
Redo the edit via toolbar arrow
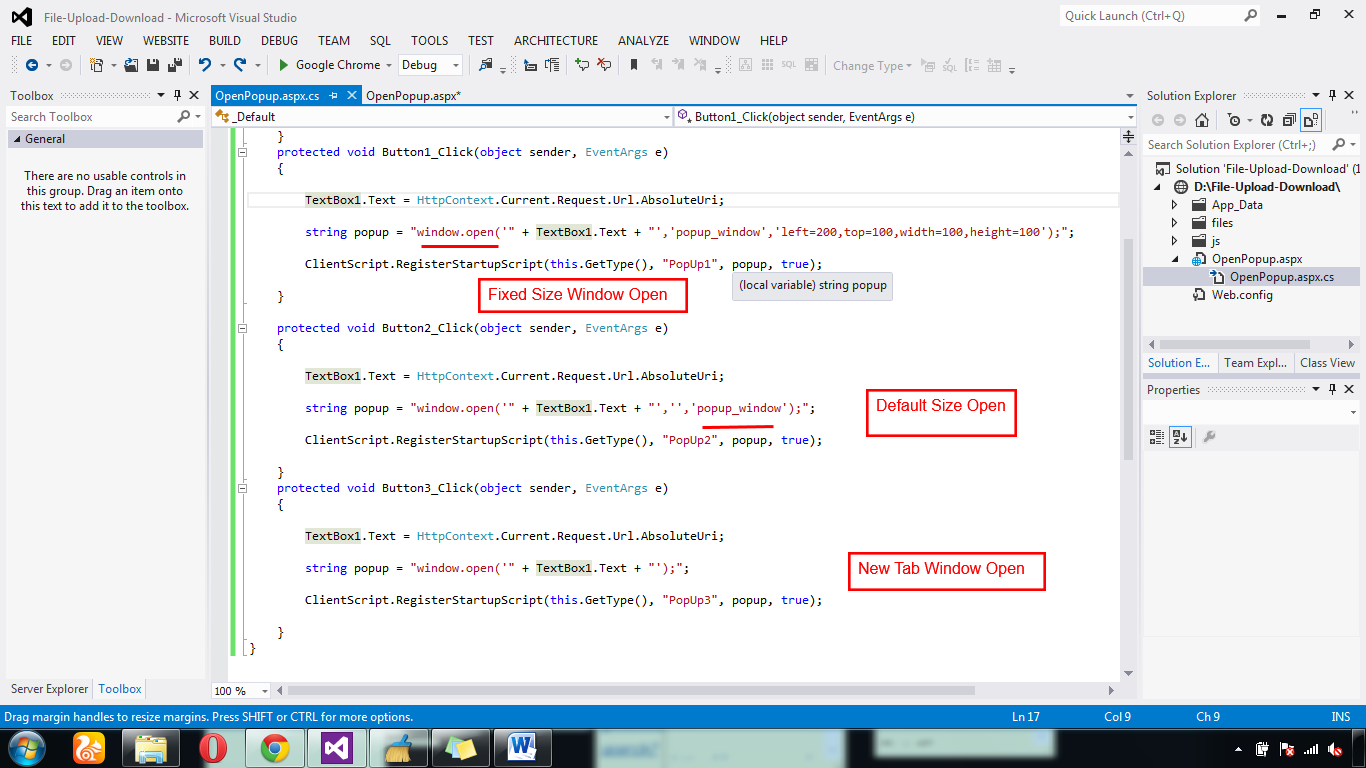[x=240, y=65]
